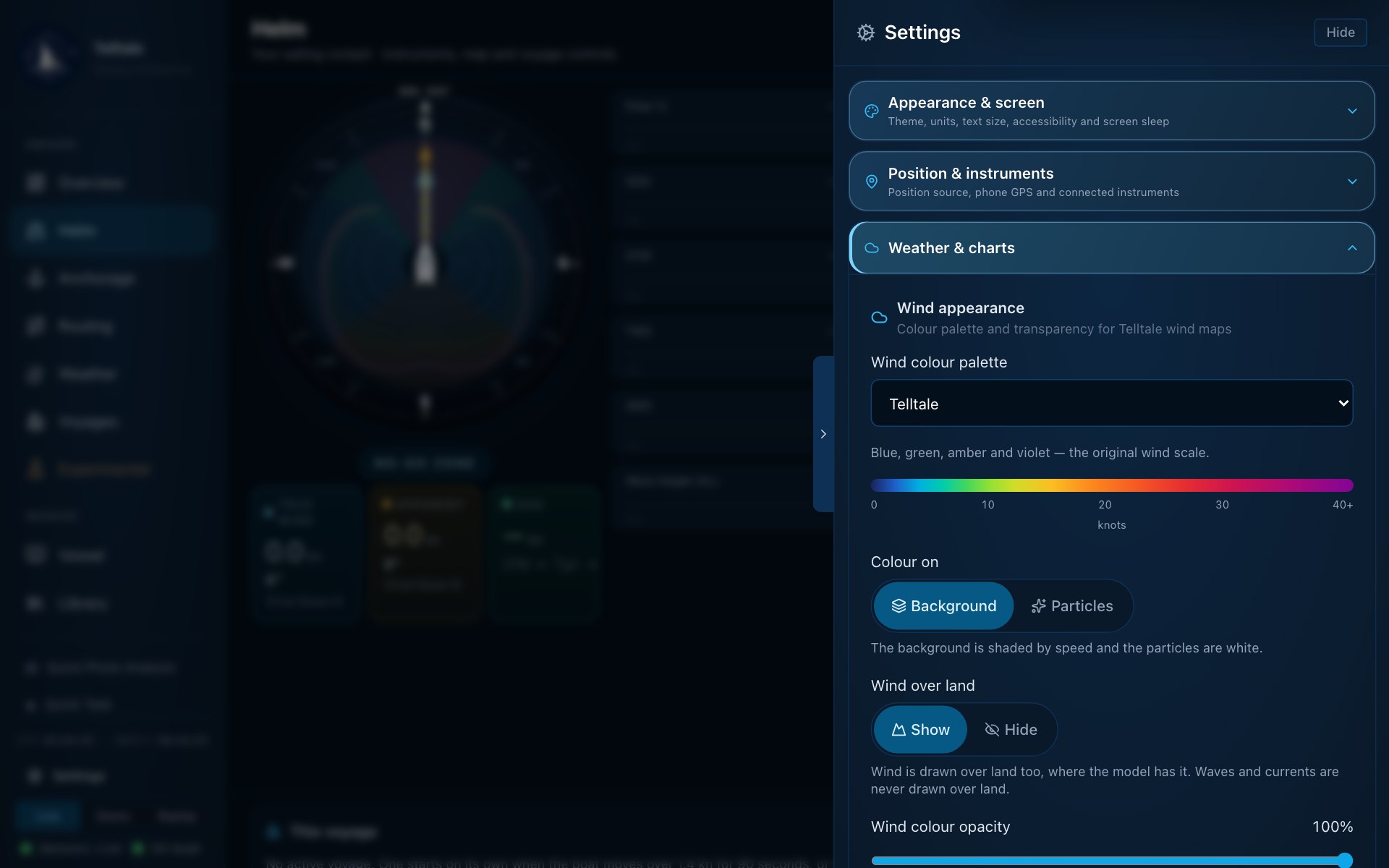This screenshot has height=868, width=1389.
Task: Choose Show for Wind over land
Action: pyautogui.click(x=920, y=730)
